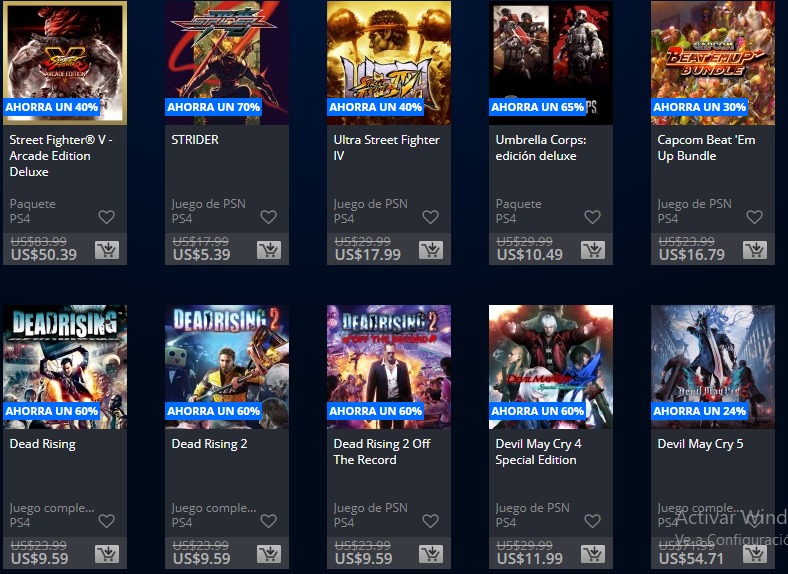Open Capcom Beat 'Em Up Bundle title
This screenshot has width=788, height=574.
point(706,148)
